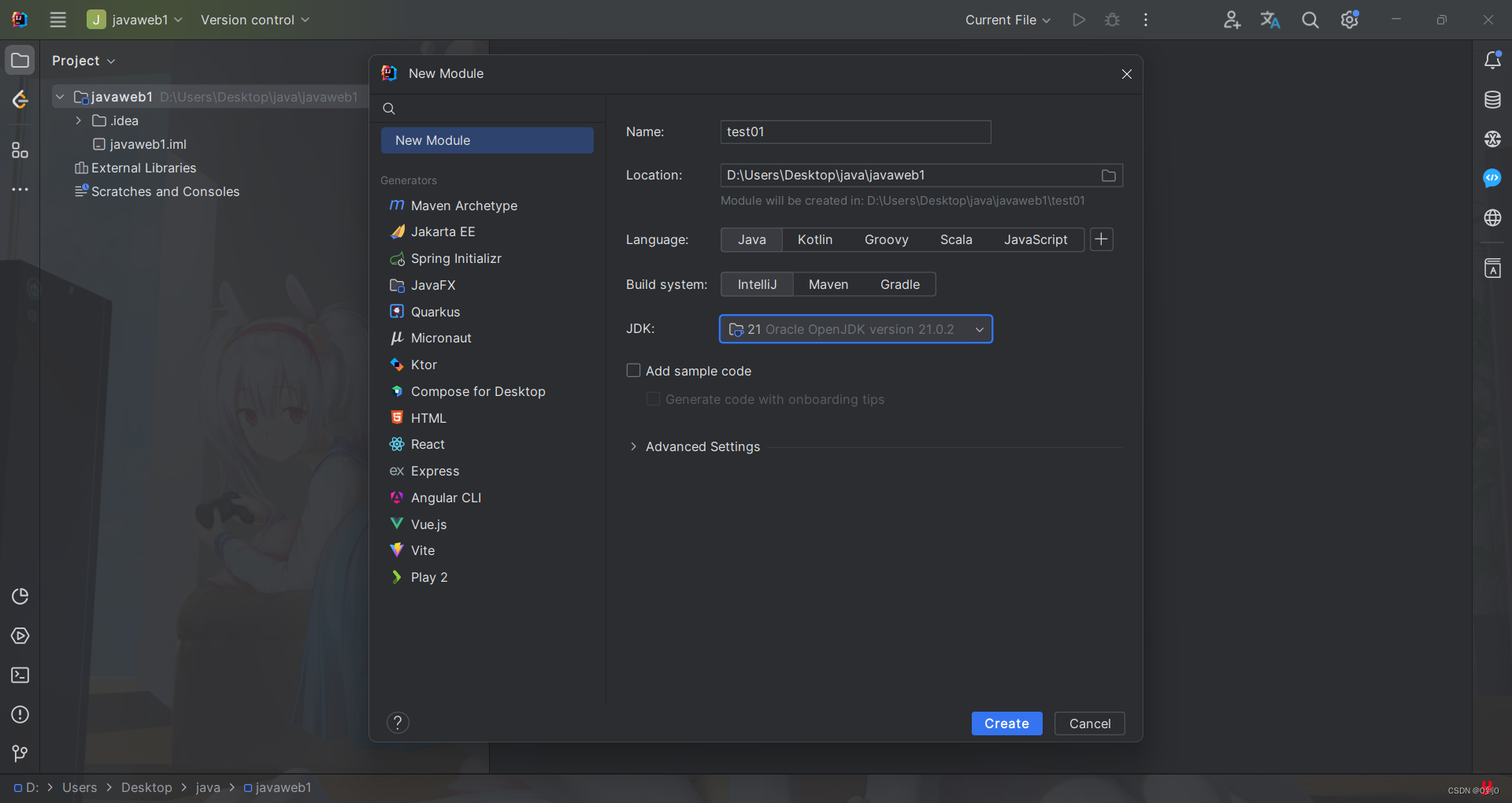Open Search Everywhere magnifier
Viewport: 1512px width, 803px height.
coord(1310,20)
